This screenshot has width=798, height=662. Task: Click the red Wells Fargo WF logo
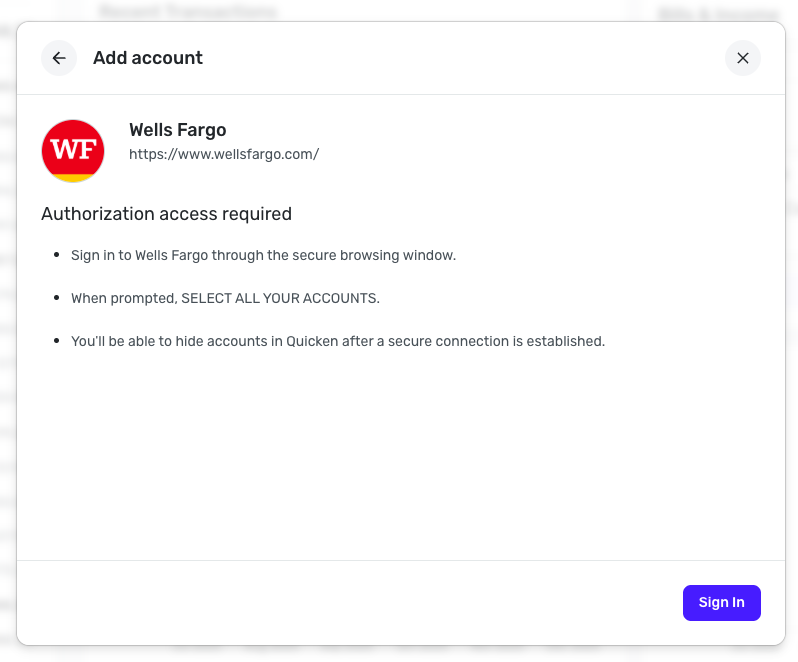pyautogui.click(x=73, y=149)
